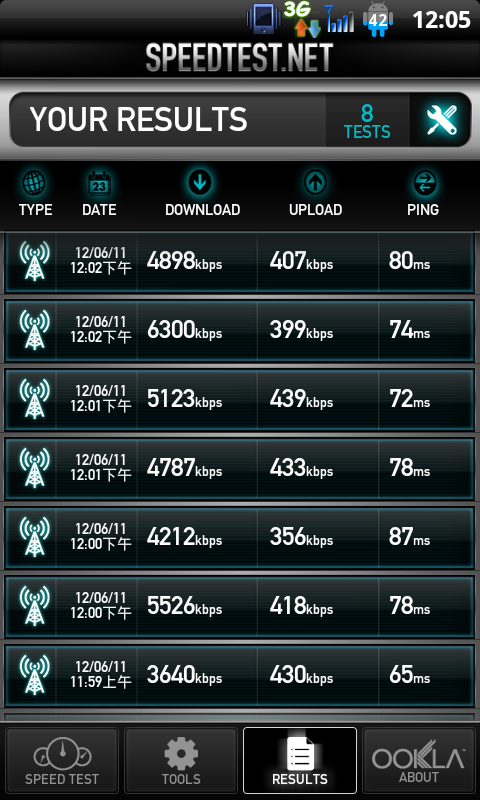The height and width of the screenshot is (800, 480).
Task: Open the 11:59 result with 3640kbps
Action: [x=240, y=676]
